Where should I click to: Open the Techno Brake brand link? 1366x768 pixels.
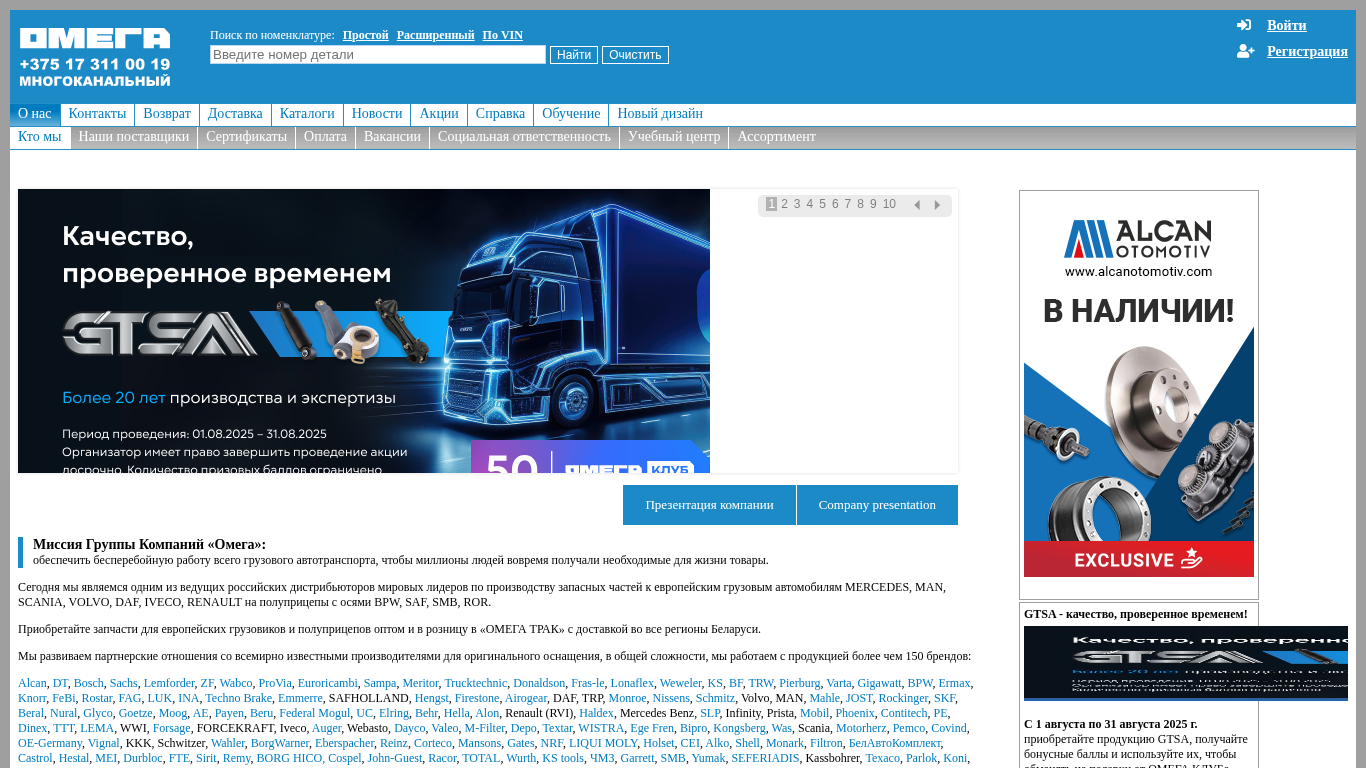(238, 698)
